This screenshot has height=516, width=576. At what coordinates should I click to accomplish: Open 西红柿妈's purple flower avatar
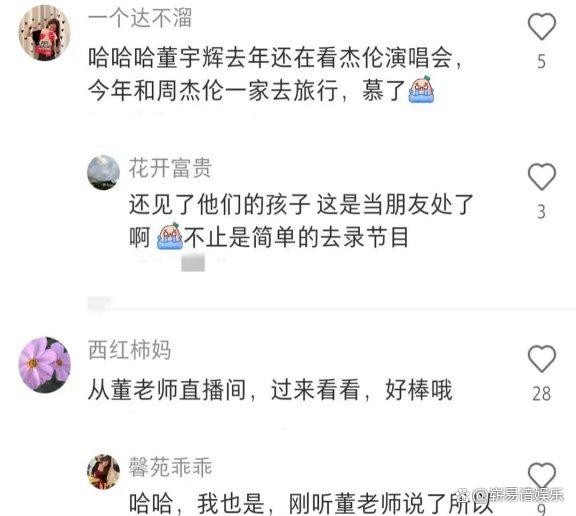[x=44, y=364]
